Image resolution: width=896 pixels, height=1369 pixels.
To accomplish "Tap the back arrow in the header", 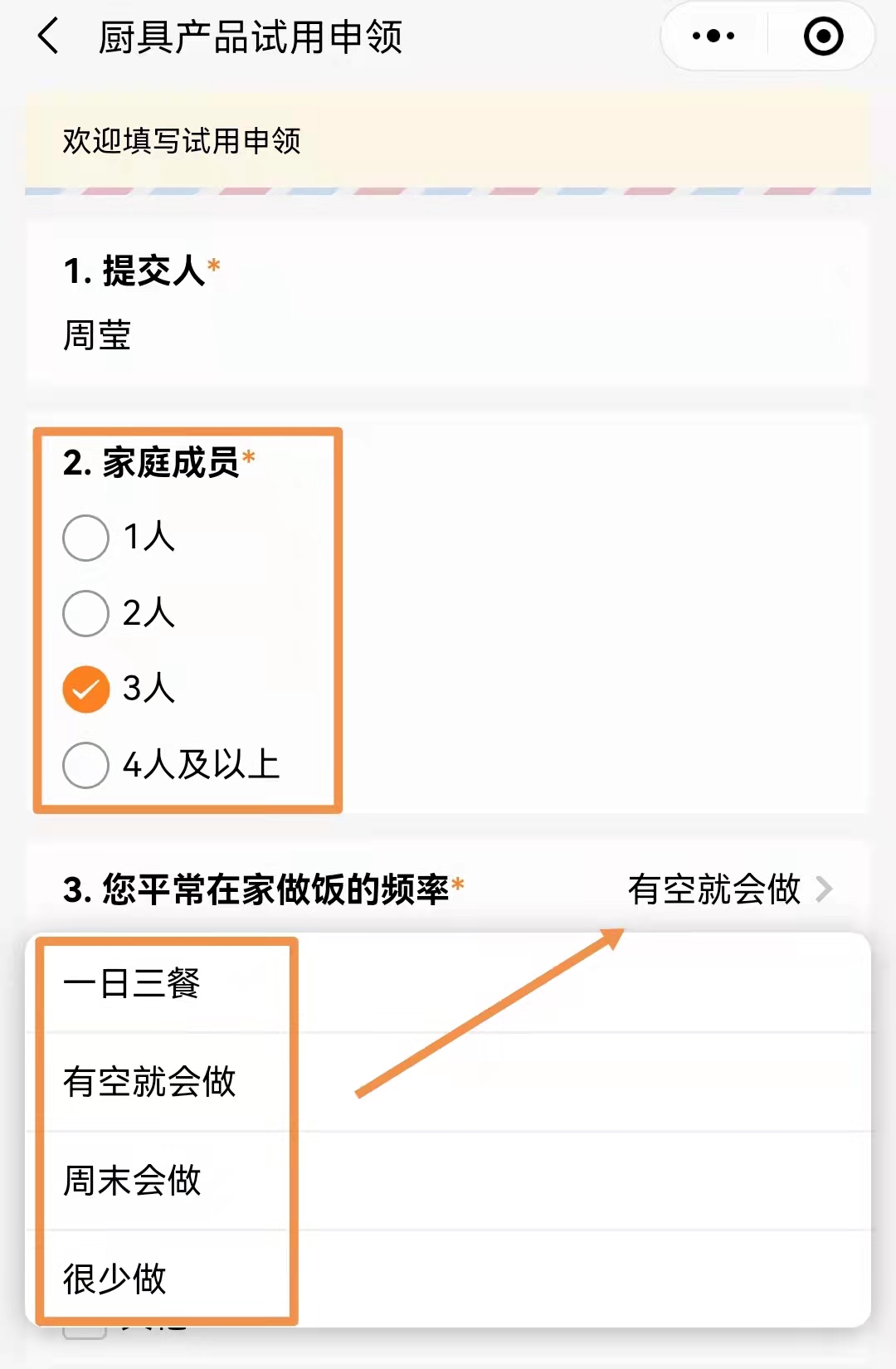I will pyautogui.click(x=49, y=37).
